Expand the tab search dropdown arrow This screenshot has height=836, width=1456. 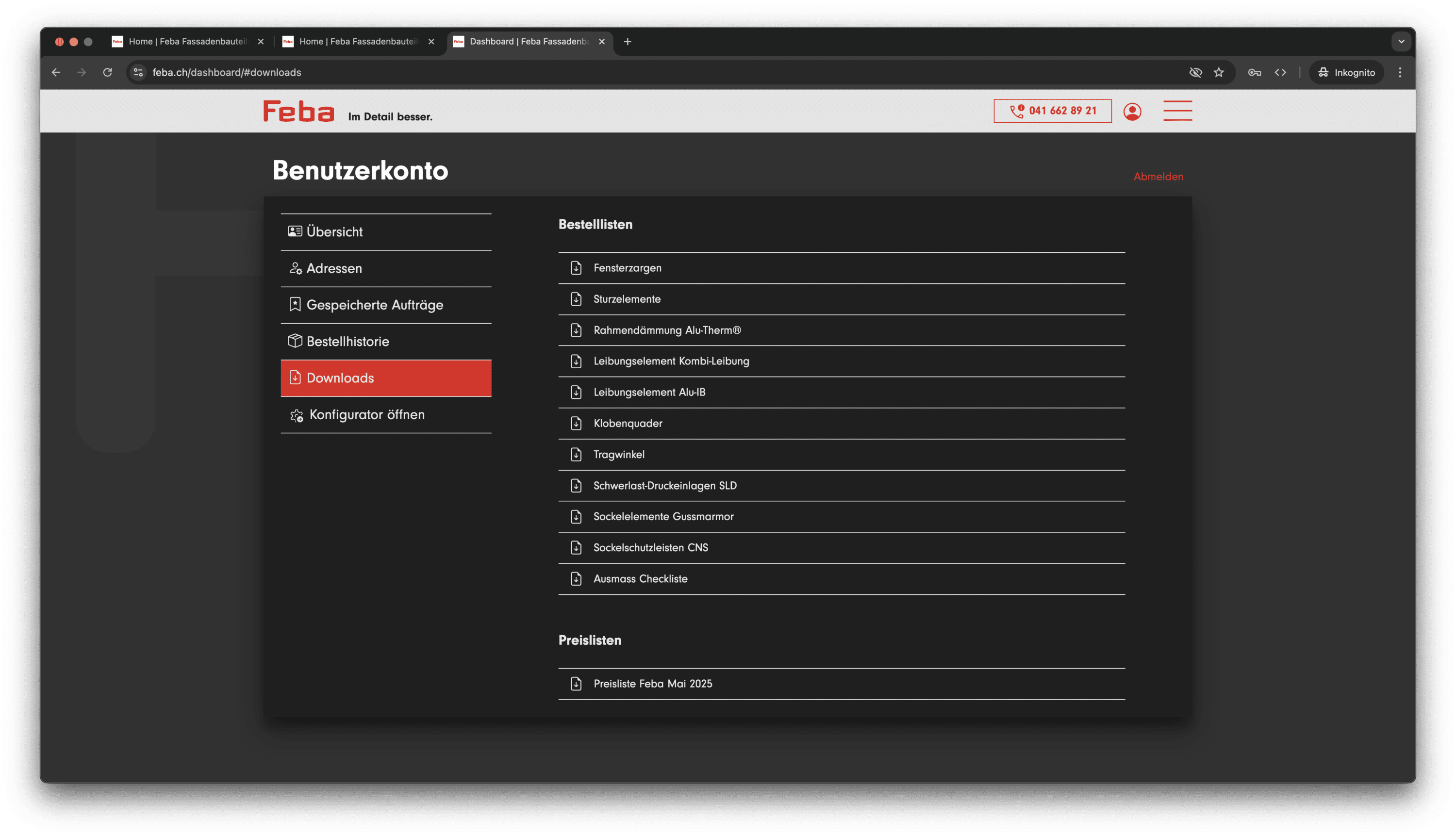pyautogui.click(x=1402, y=41)
